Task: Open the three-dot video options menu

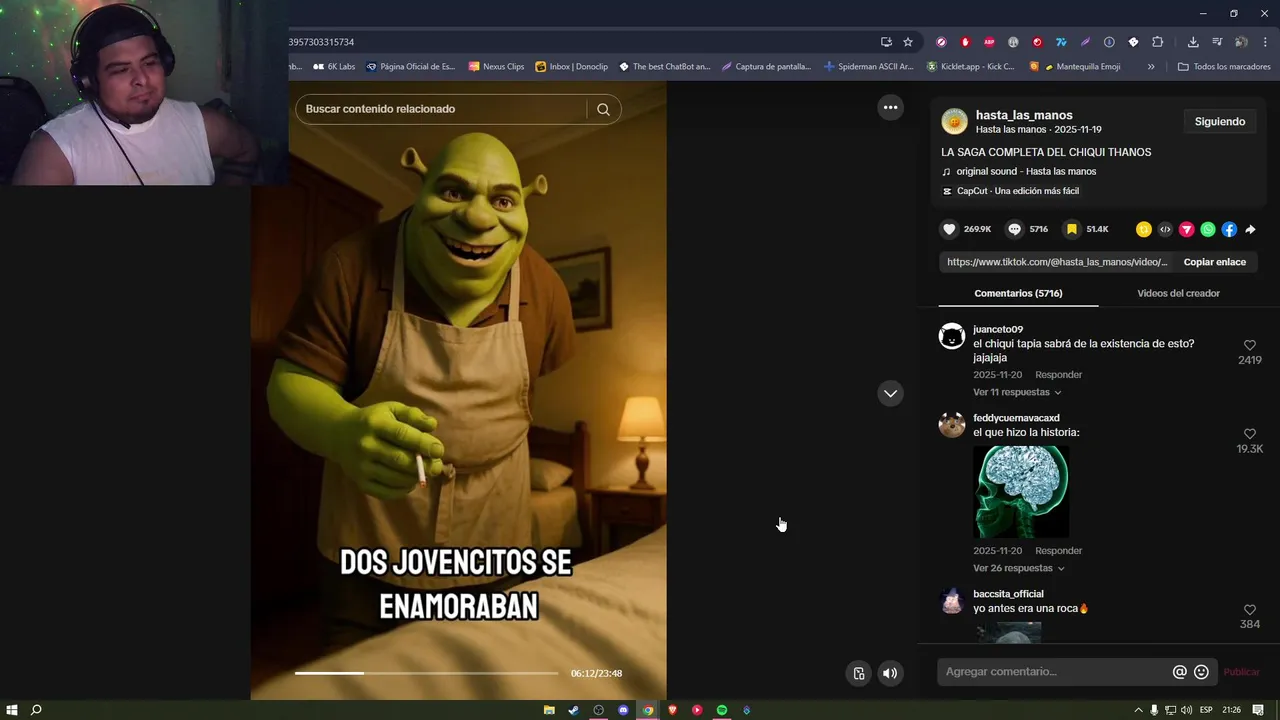Action: [x=890, y=107]
